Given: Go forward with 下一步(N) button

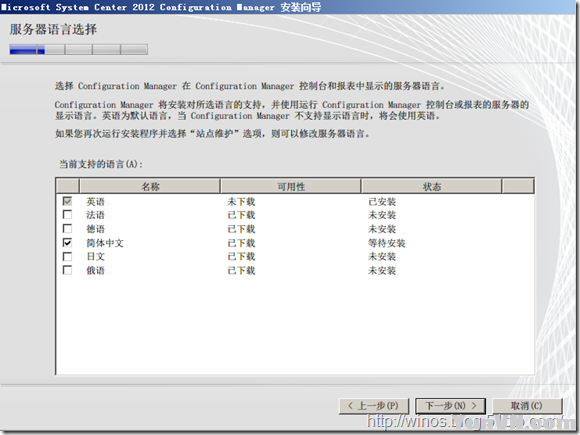Looking at the screenshot, I should 451,406.
